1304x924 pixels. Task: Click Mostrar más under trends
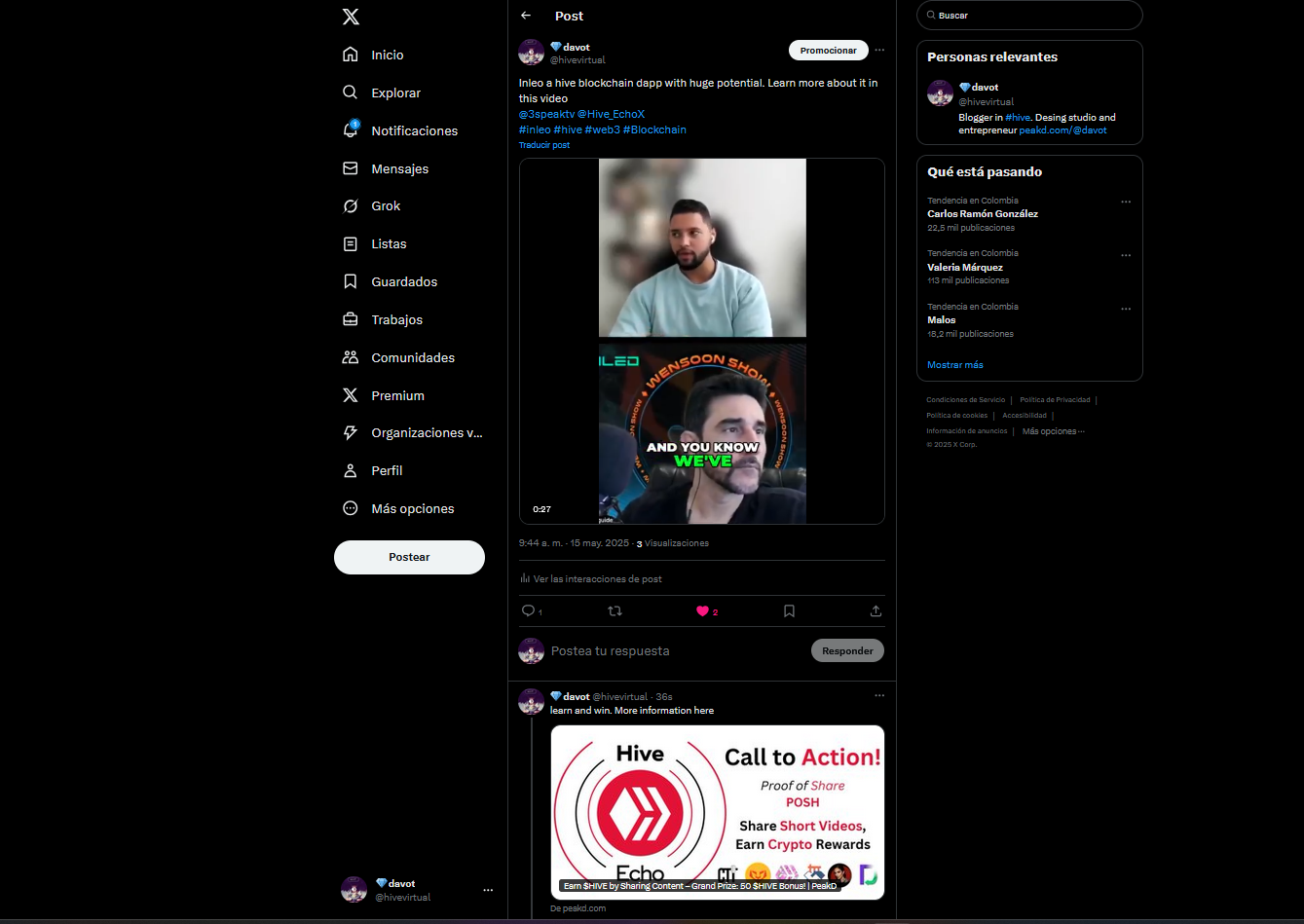pos(955,364)
